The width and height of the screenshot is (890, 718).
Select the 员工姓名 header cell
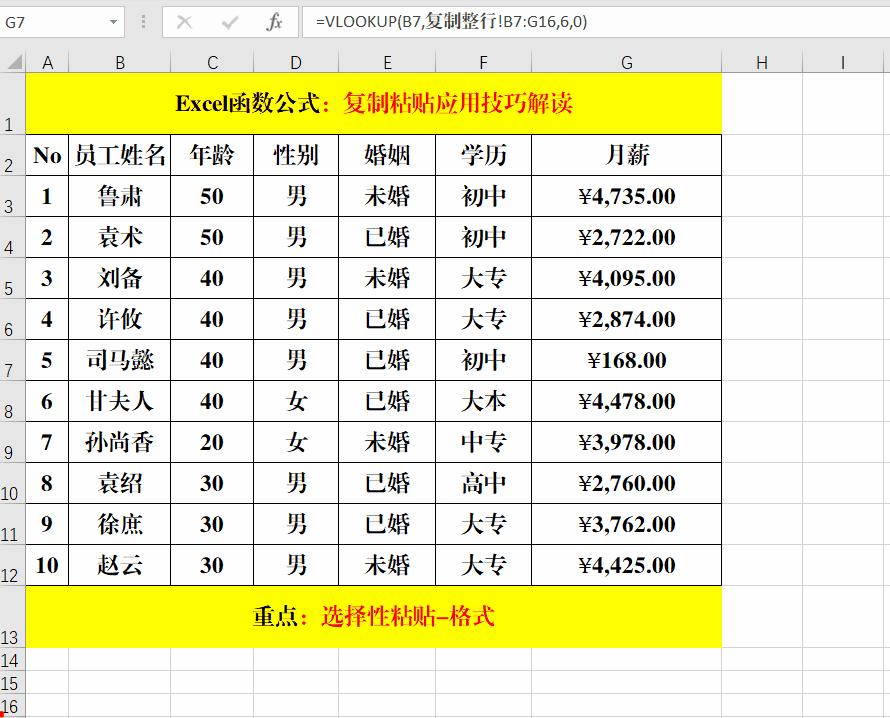tap(119, 155)
